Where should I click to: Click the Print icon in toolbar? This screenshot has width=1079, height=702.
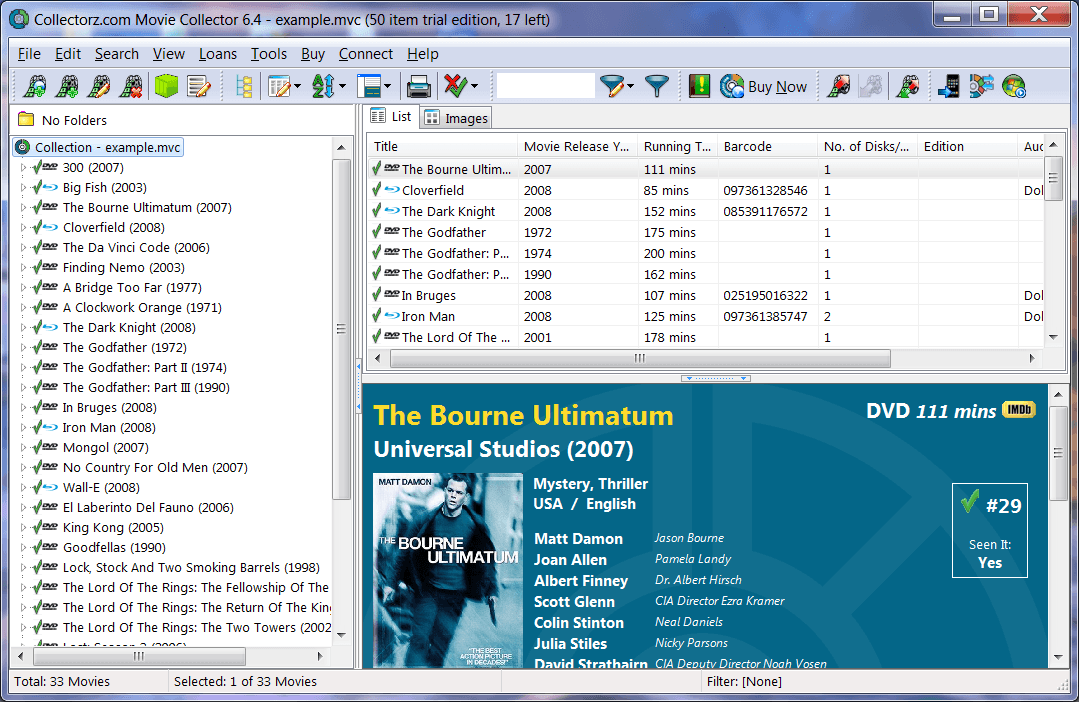click(418, 87)
